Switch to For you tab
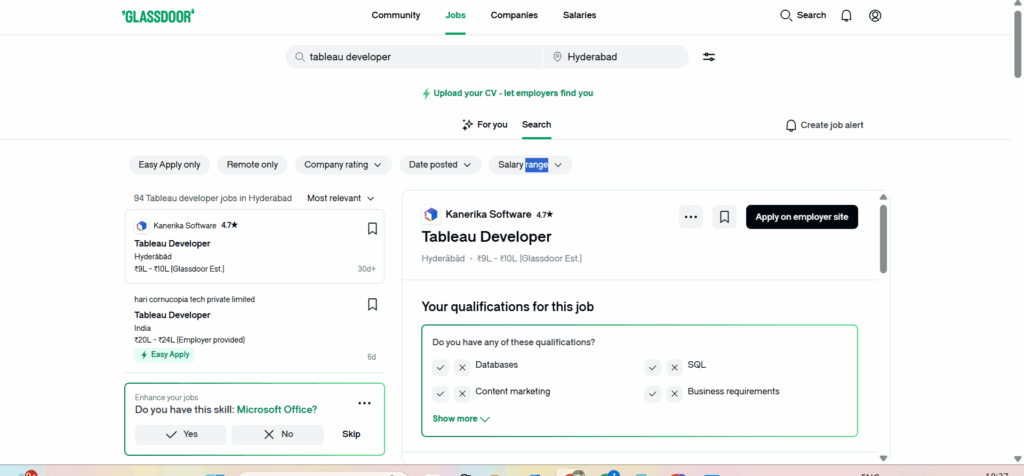 (x=485, y=125)
